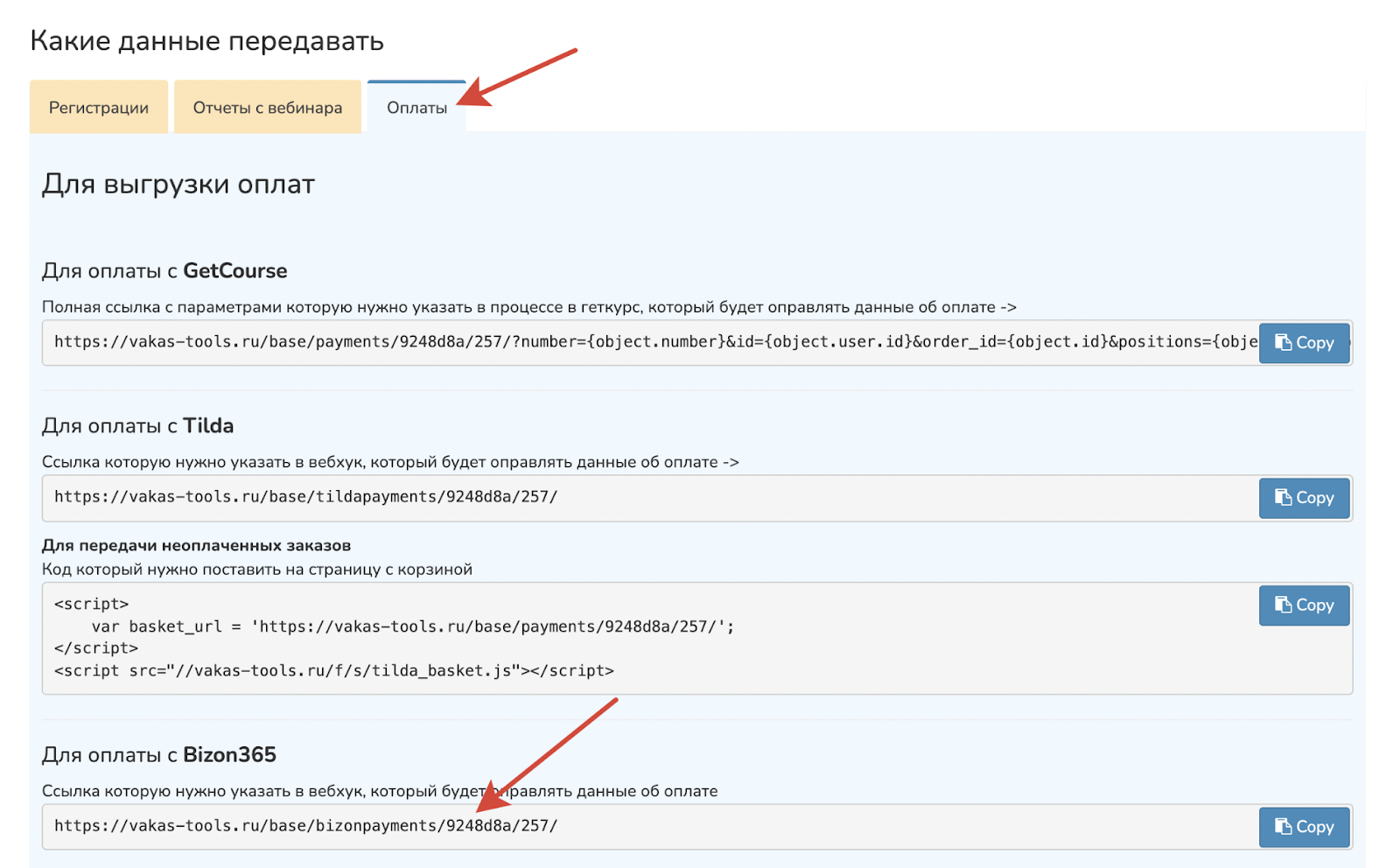
Task: Click the 'Для выгрузки оплат' section title
Action: (178, 185)
